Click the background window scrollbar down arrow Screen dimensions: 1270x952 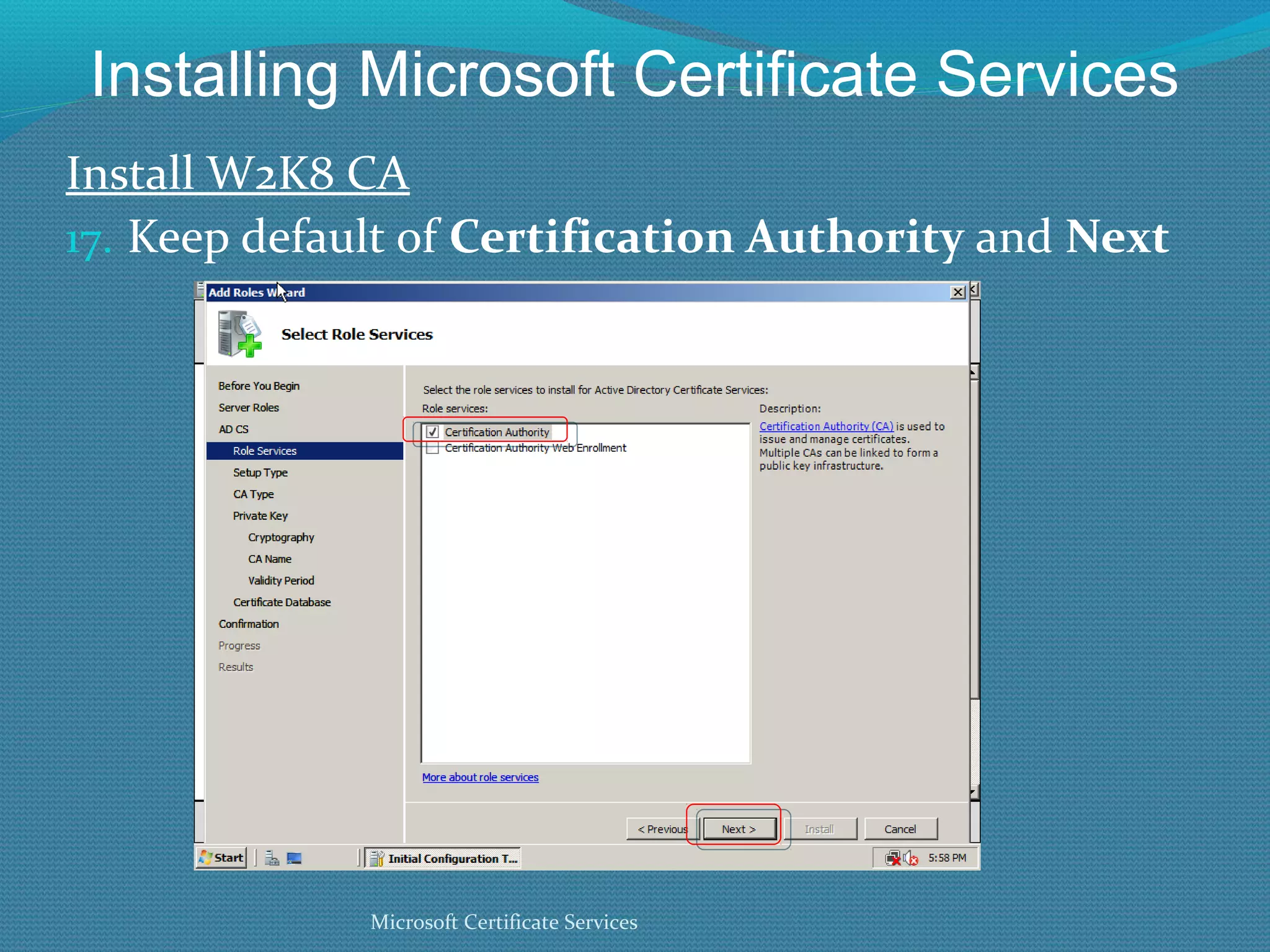tap(974, 793)
